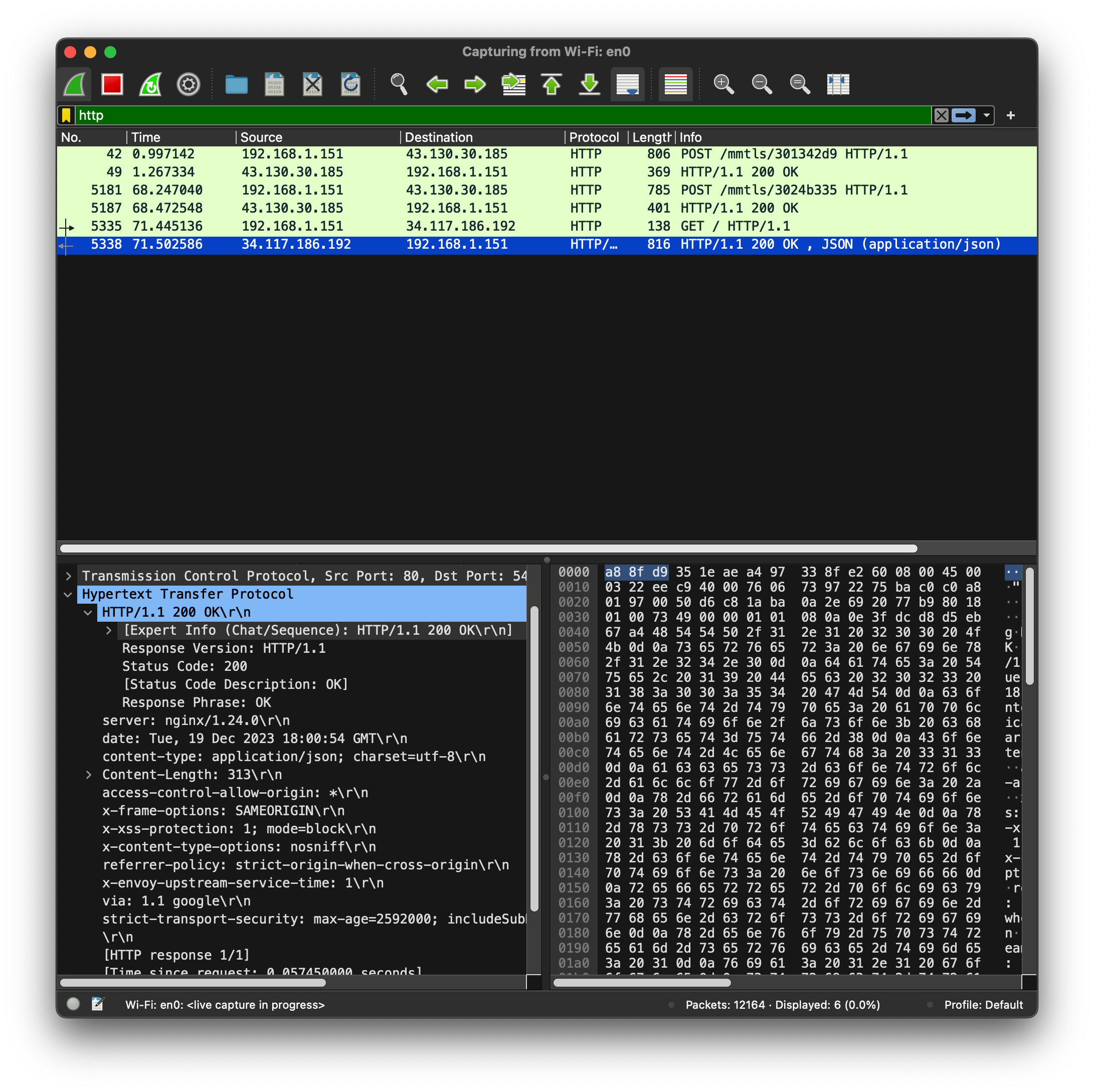Image resolution: width=1094 pixels, height=1092 pixels.
Task: Zoom in on the packet list
Action: [723, 84]
